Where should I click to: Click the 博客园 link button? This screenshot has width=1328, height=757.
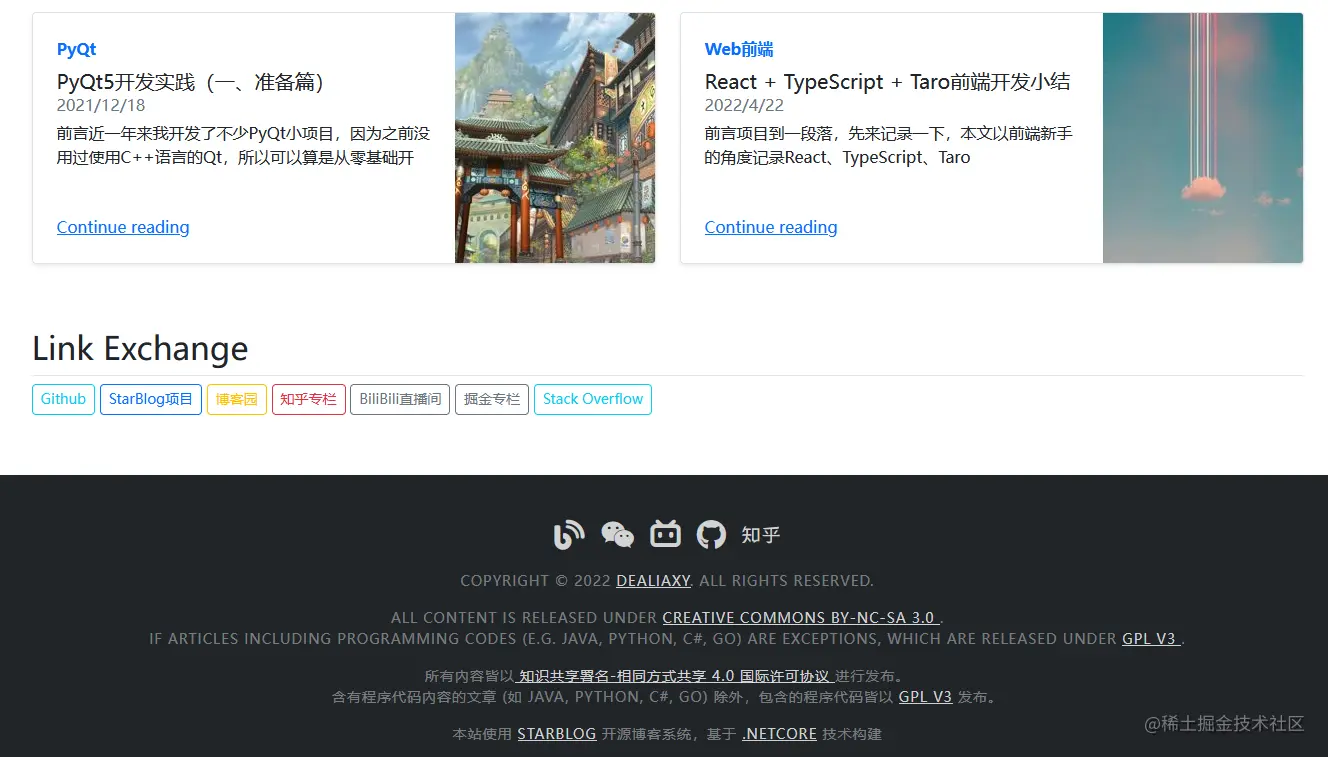pyautogui.click(x=237, y=399)
